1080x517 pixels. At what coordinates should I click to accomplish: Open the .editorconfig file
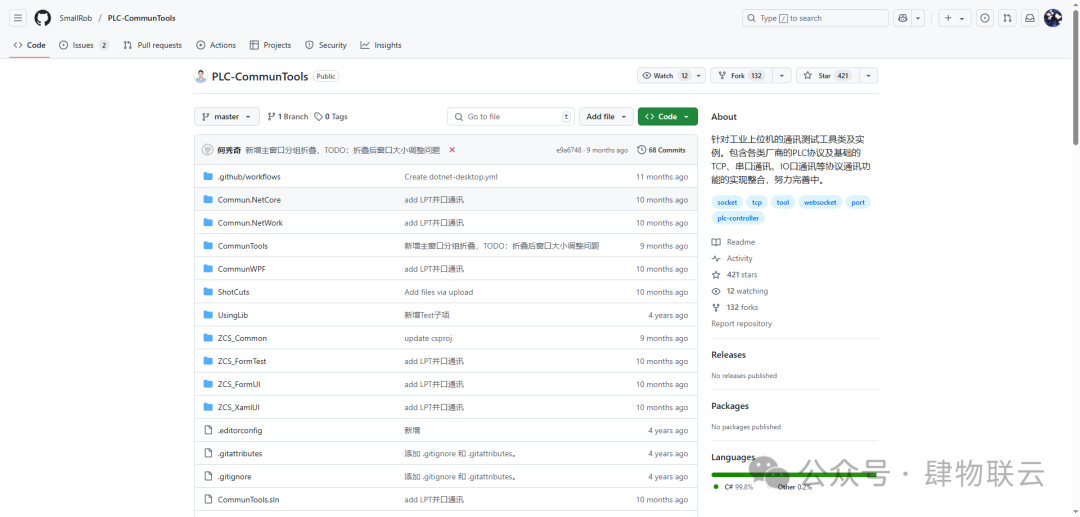240,430
